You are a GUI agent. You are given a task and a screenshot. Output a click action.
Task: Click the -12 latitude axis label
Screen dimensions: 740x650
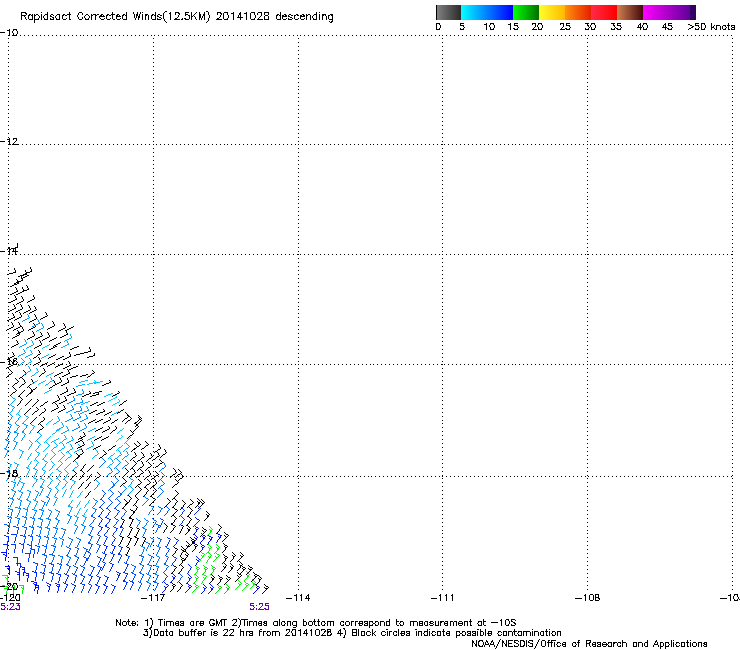(9, 142)
